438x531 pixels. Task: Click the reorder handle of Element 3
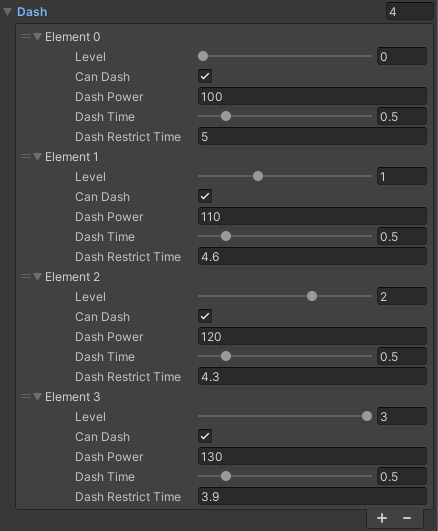click(26, 396)
